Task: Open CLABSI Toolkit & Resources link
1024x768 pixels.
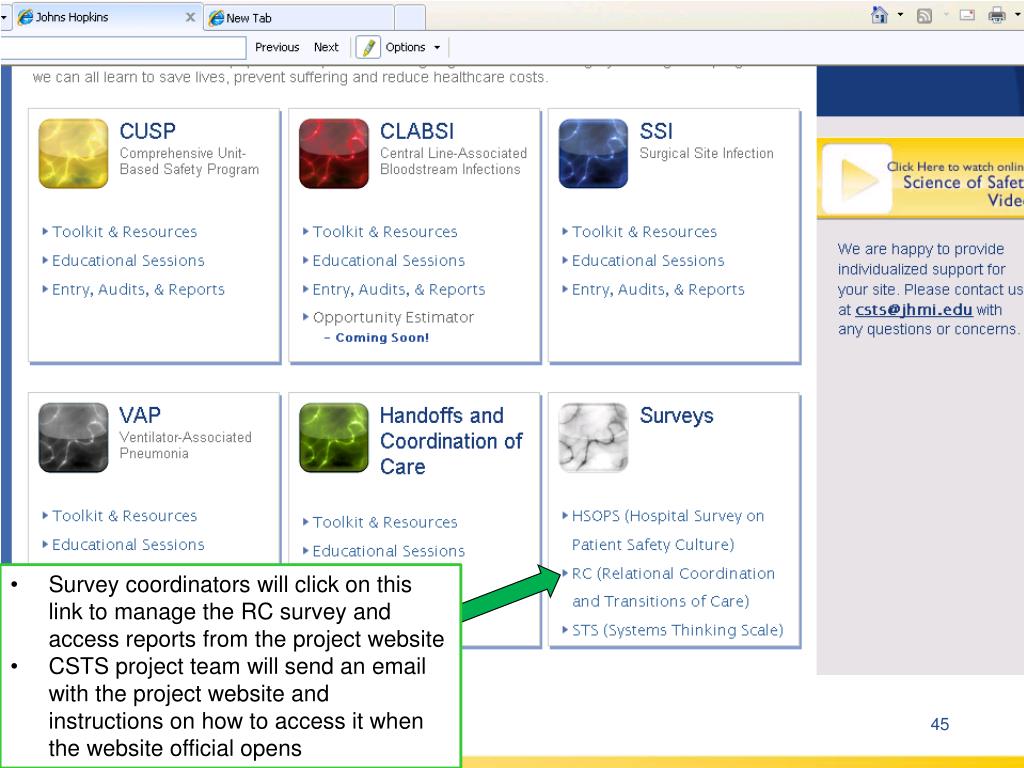Action: [x=385, y=232]
